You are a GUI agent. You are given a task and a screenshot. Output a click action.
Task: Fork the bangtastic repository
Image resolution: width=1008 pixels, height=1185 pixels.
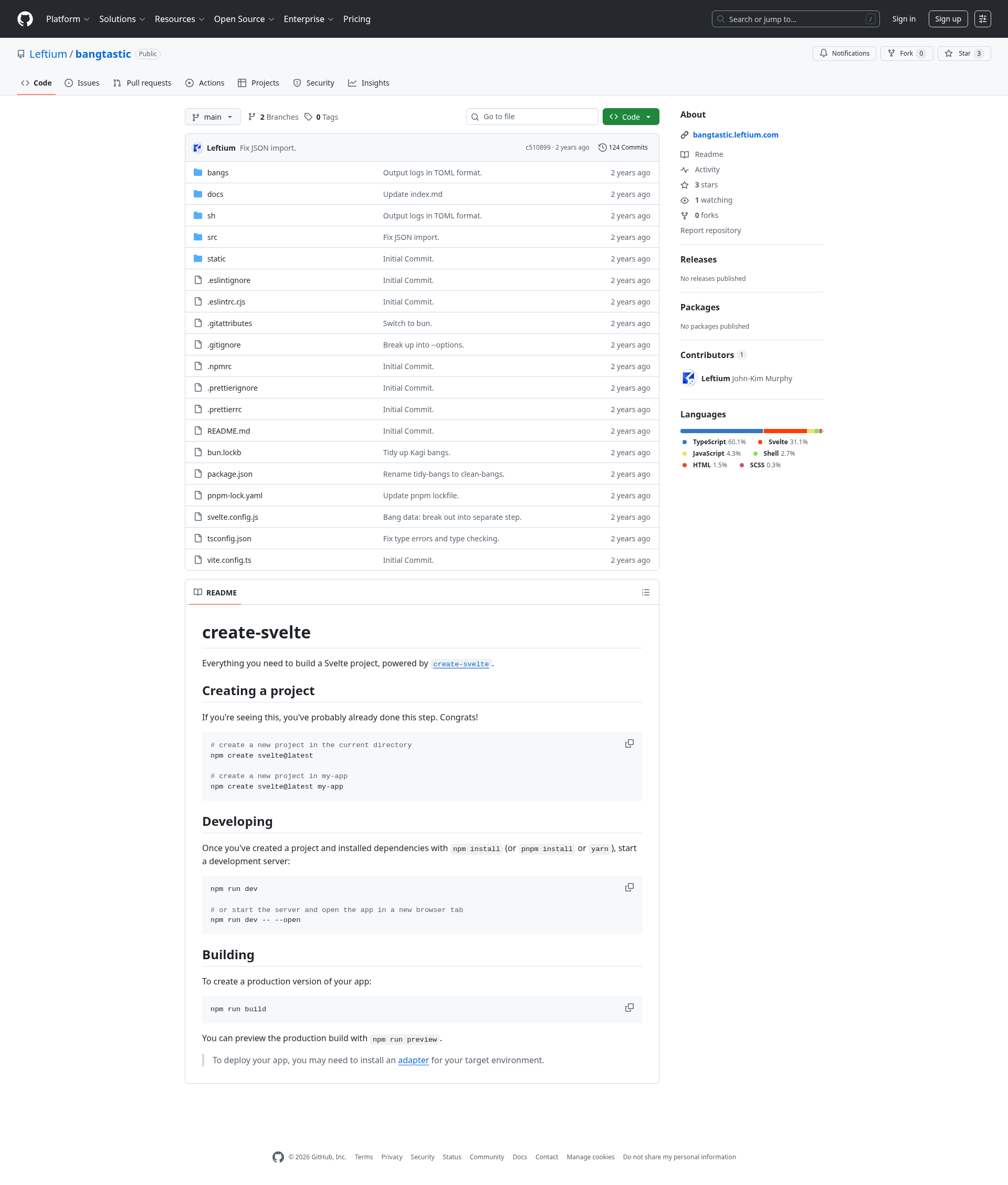point(906,53)
